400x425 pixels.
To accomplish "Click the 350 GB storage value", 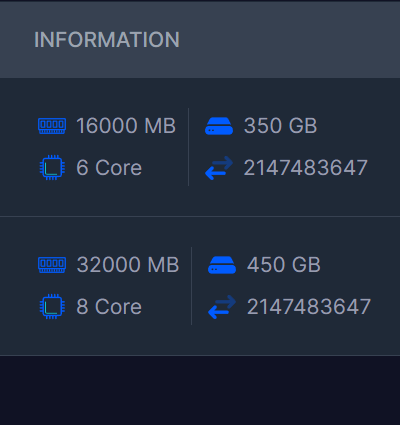I will coord(280,126).
